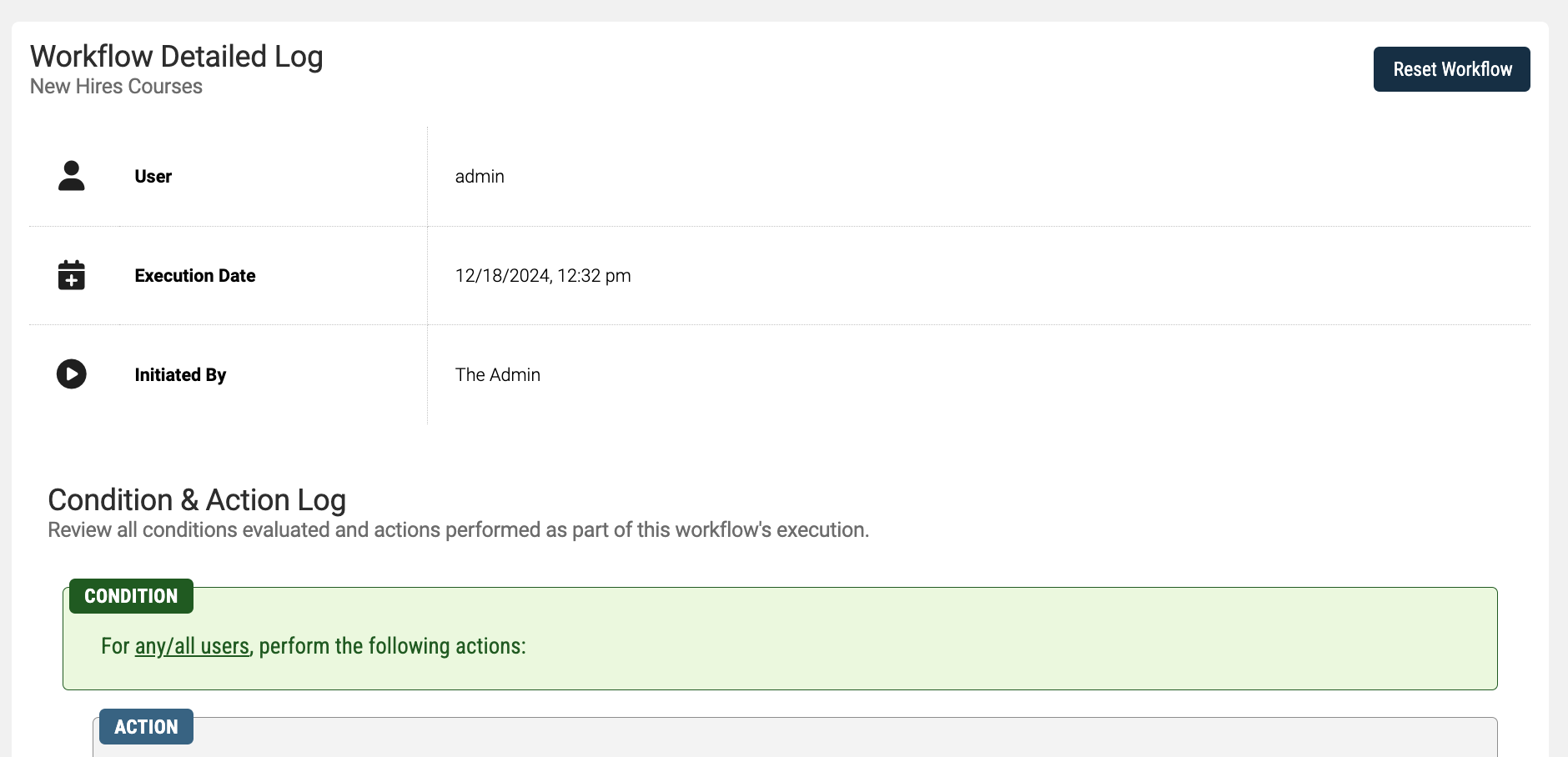Click the play circle icon
Screen dimensions: 1568x757
tap(72, 374)
